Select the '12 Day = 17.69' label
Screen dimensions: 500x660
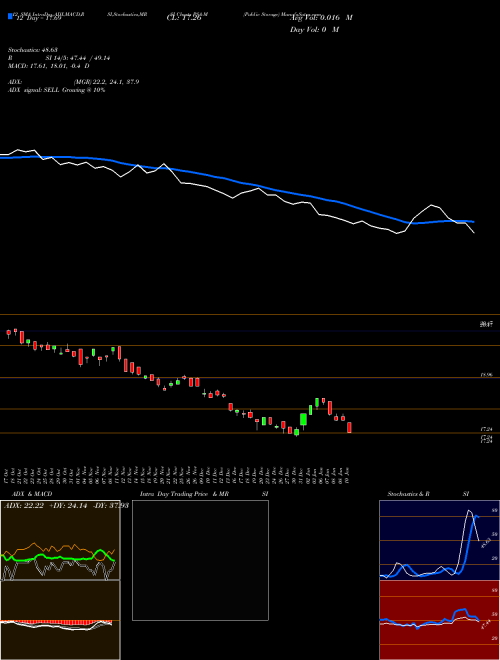tap(38, 18)
